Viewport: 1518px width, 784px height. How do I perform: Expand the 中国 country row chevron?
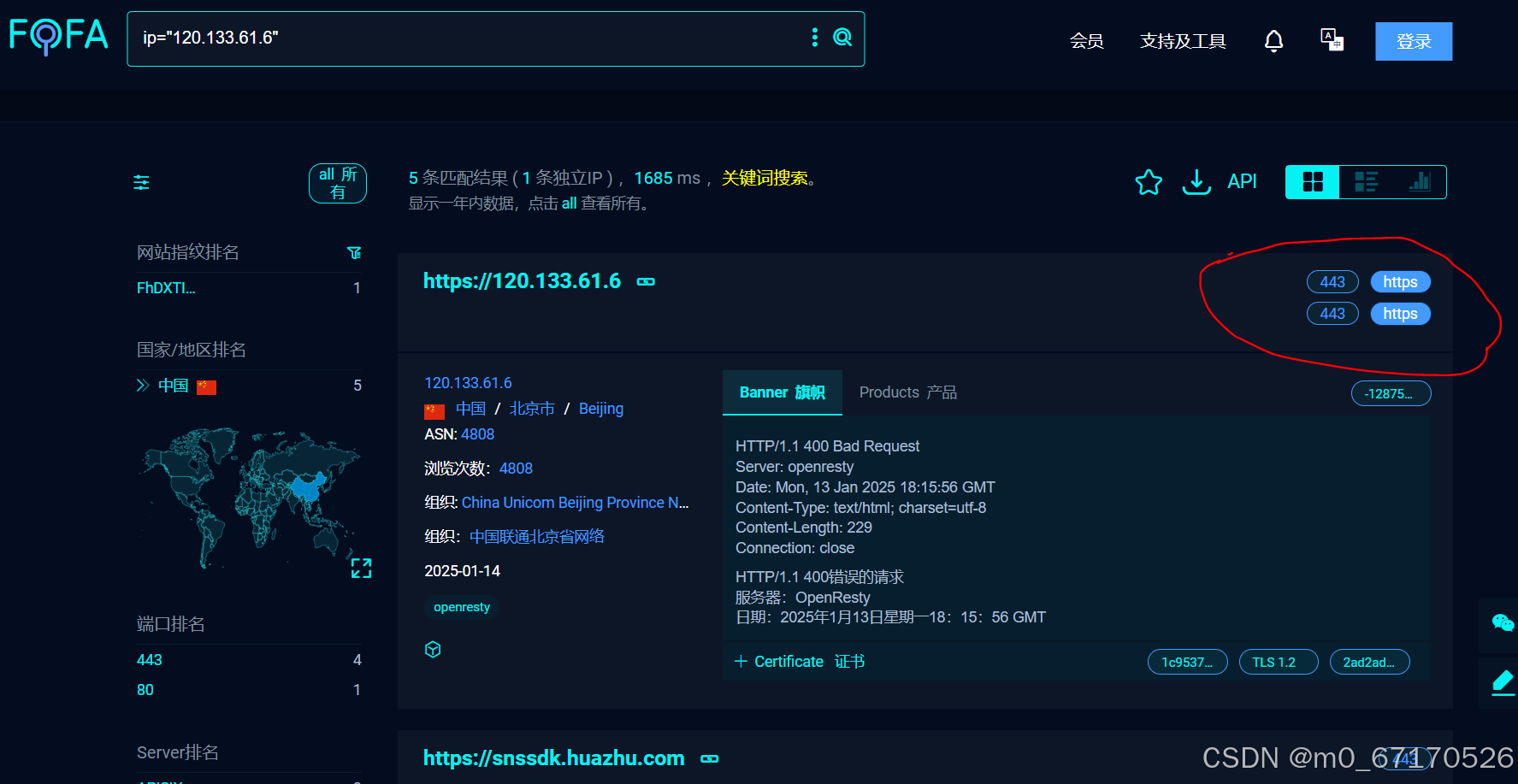(x=143, y=386)
